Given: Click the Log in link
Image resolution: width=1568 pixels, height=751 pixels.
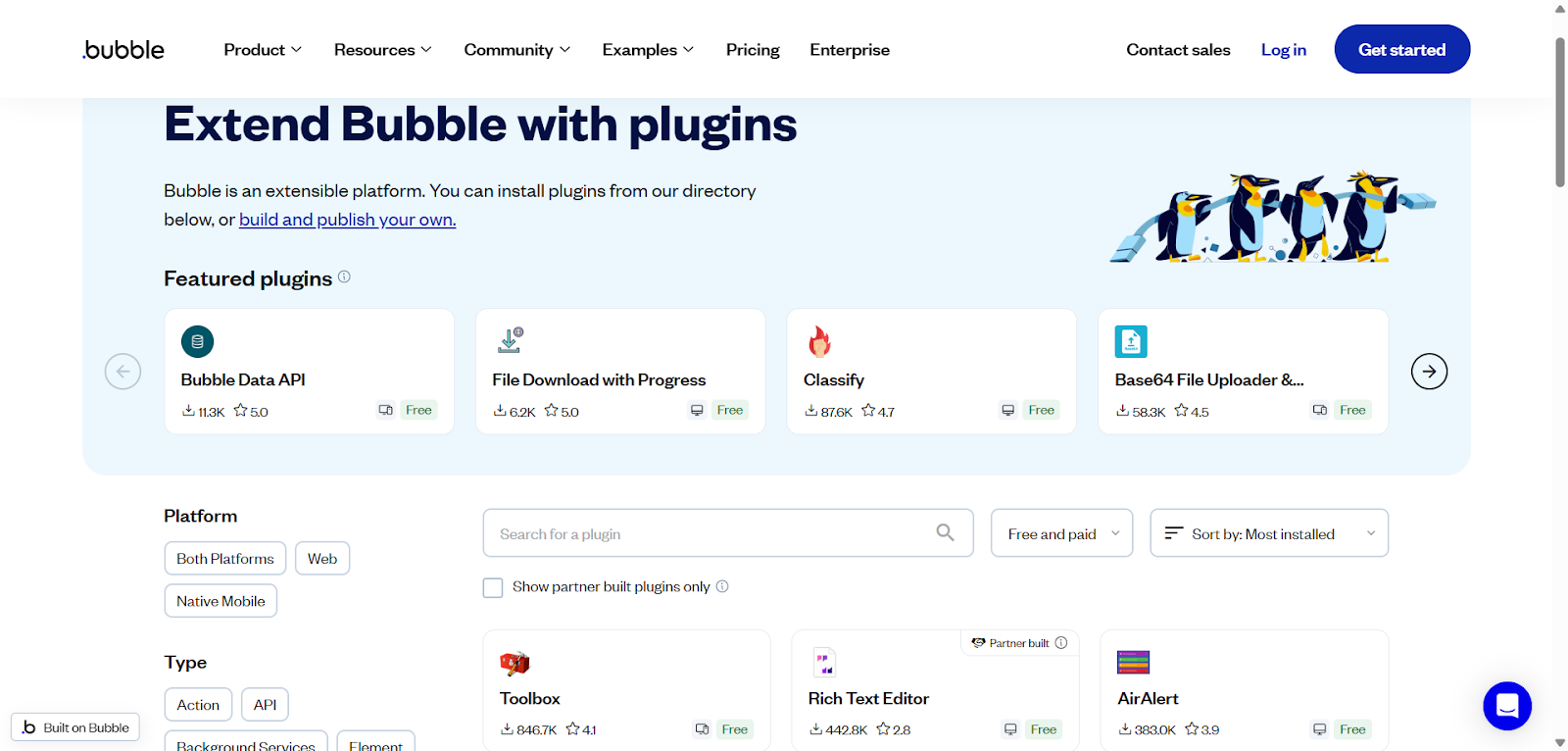Looking at the screenshot, I should 1284,50.
